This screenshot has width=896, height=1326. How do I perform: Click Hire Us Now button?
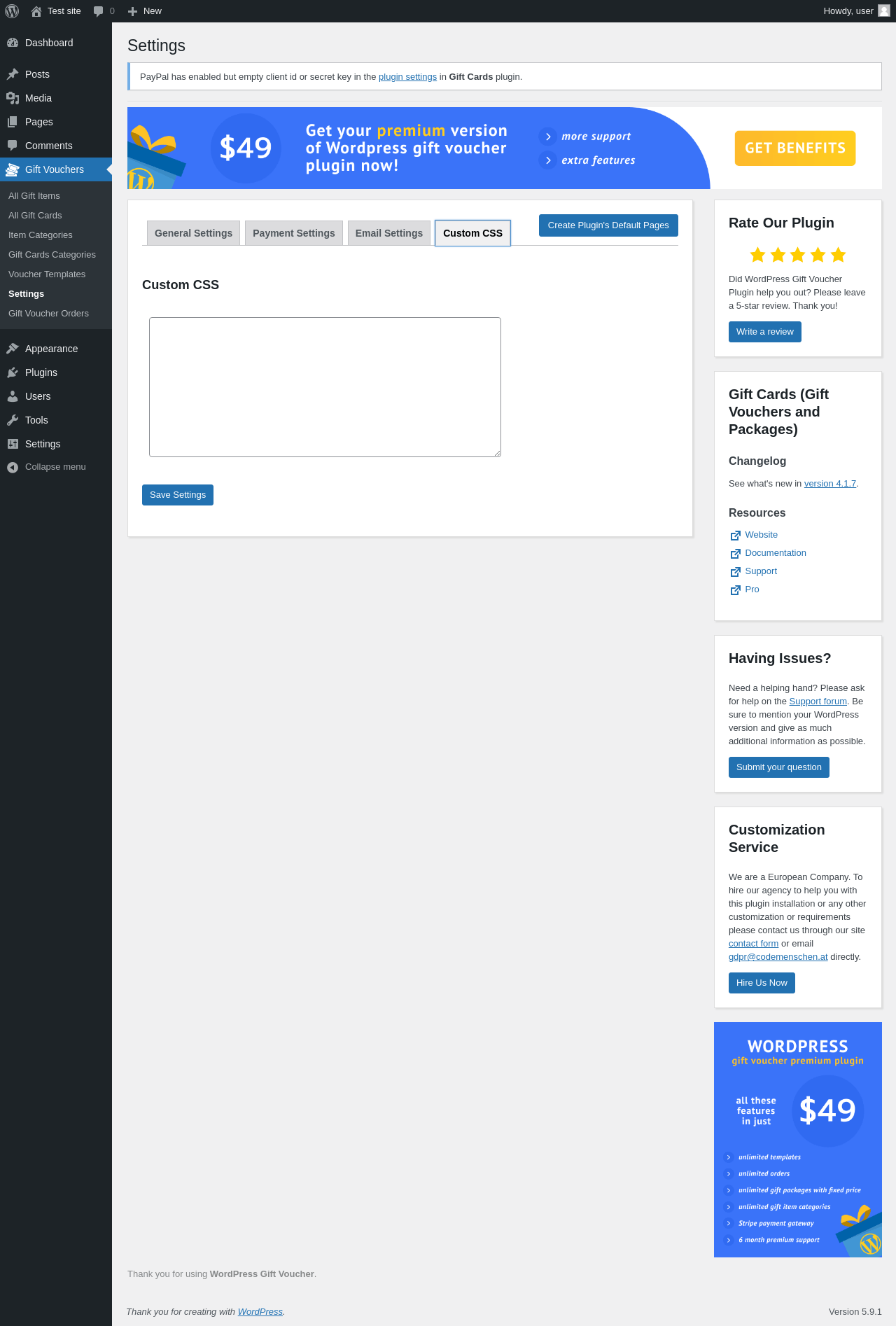(762, 983)
